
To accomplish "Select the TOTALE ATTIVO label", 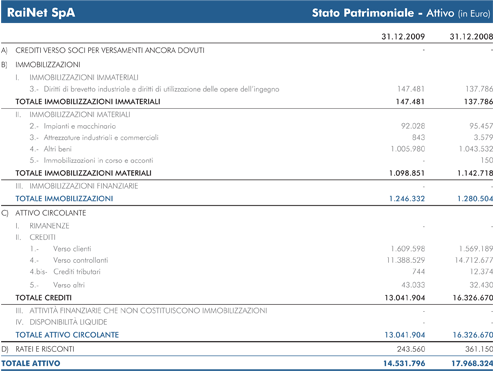I will [x=31, y=363].
